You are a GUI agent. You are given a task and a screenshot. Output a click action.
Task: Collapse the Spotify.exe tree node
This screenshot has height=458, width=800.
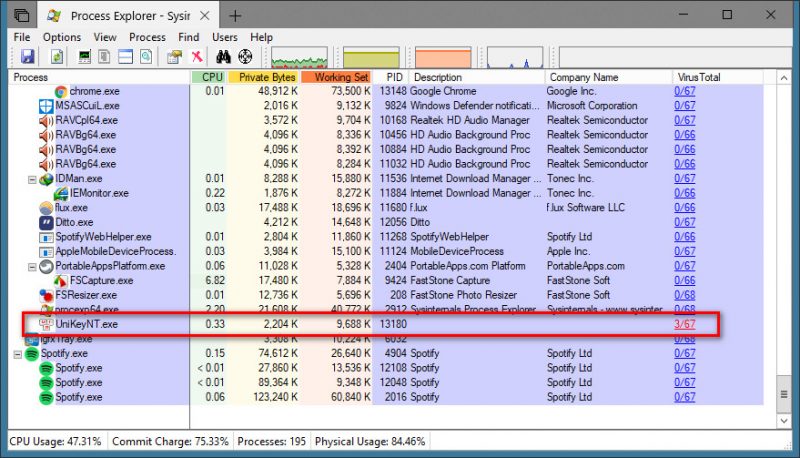pyautogui.click(x=17, y=354)
